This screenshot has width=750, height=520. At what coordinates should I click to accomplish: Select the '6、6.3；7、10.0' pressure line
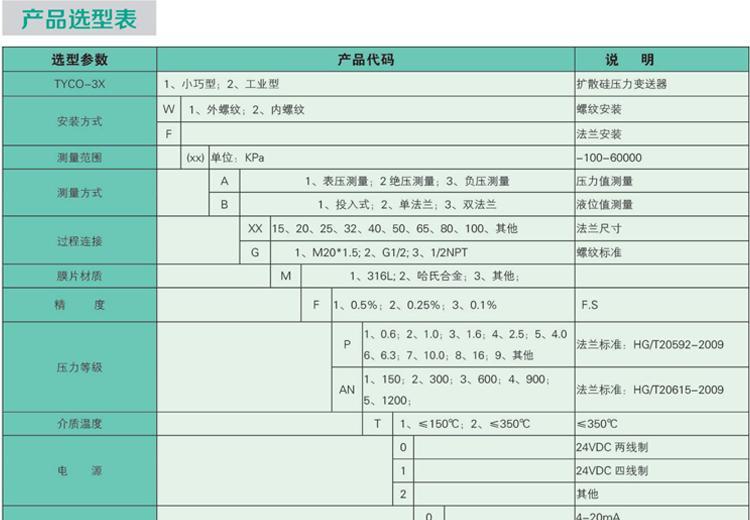click(448, 355)
